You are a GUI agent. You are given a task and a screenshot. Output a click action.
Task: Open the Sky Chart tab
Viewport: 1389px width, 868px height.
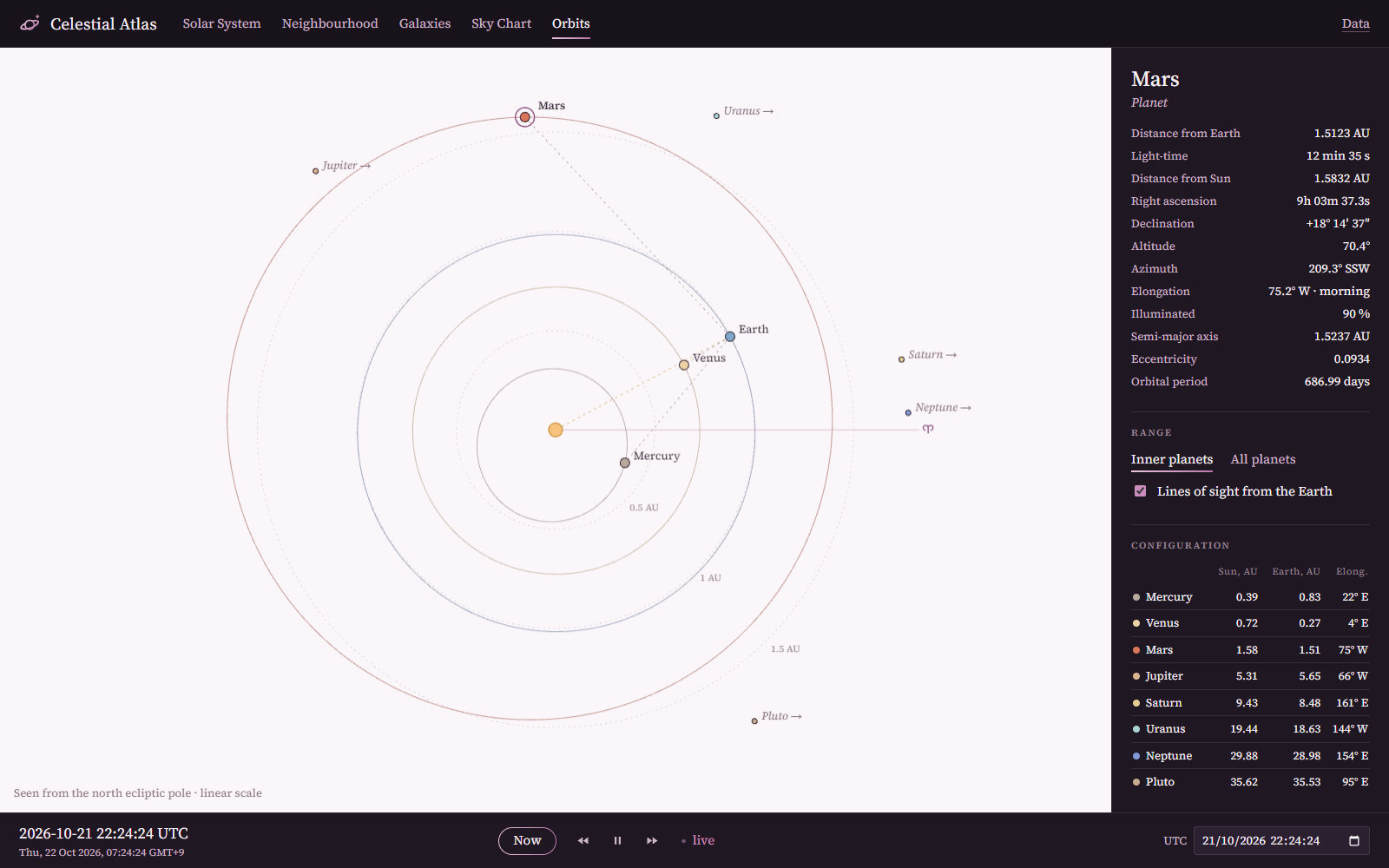click(x=501, y=23)
